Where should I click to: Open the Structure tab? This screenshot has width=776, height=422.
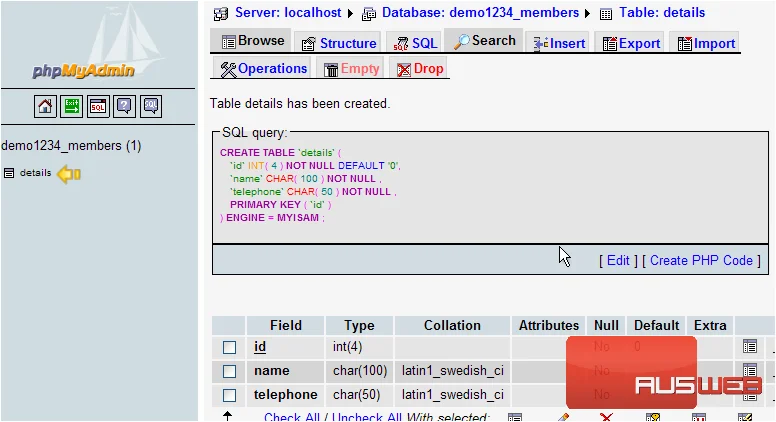339,44
